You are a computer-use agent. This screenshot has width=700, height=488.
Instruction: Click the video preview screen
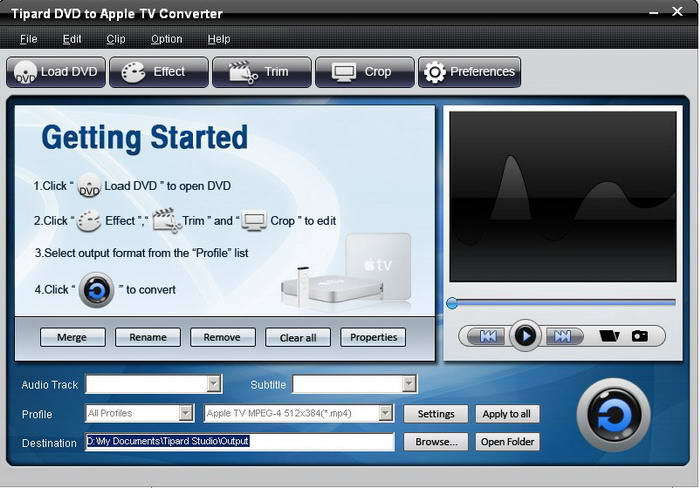click(x=562, y=196)
